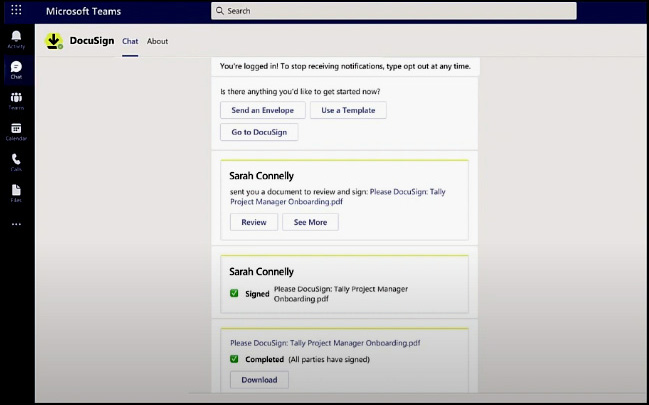Screen dimensions: 649x405
Task: Click "(All parties have signed)" text
Action: click(x=329, y=359)
